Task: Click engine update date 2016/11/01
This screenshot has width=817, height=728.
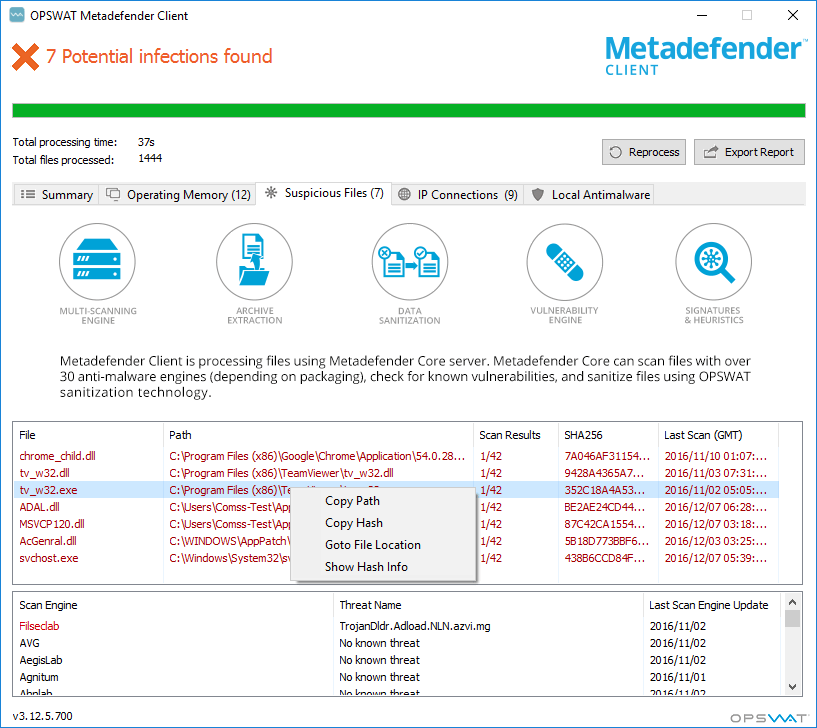Action: click(677, 677)
